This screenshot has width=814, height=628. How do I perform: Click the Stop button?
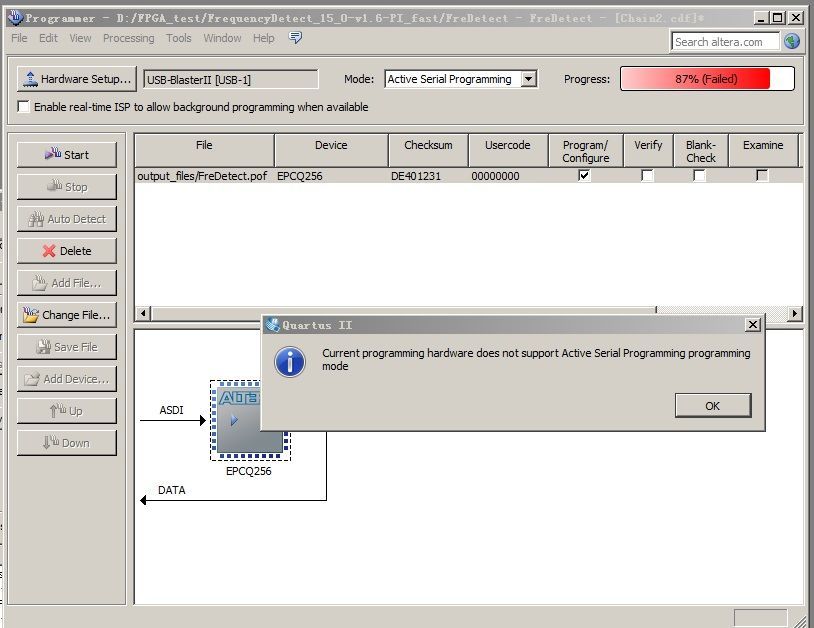pos(66,187)
